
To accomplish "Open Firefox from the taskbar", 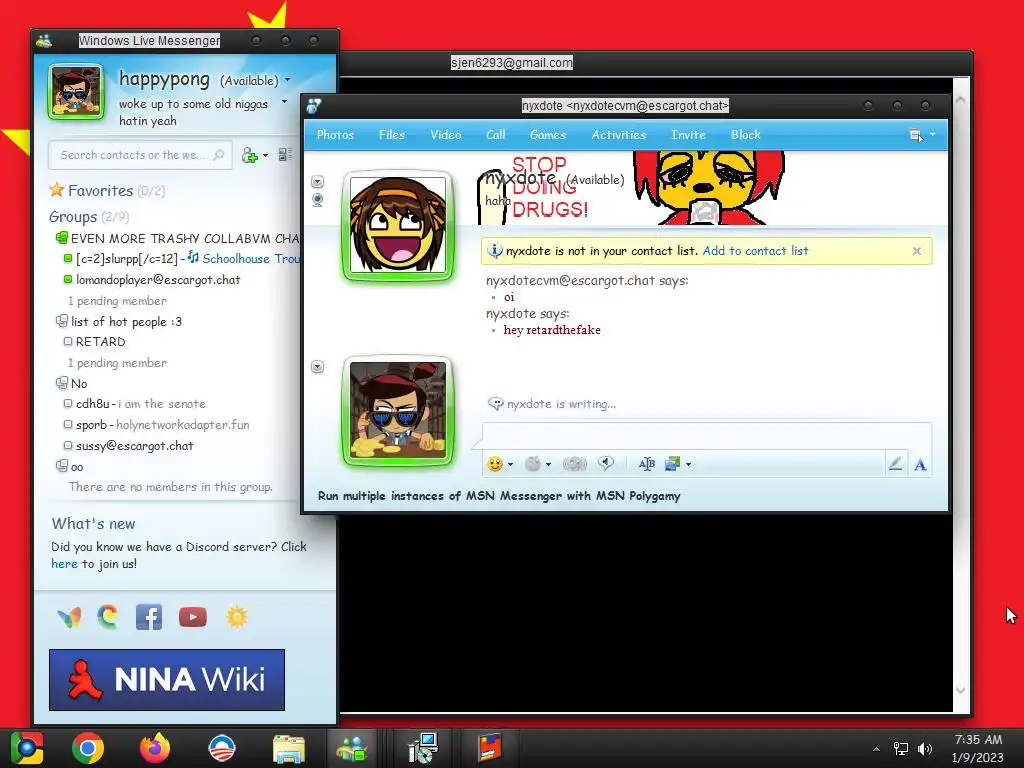I will [155, 748].
